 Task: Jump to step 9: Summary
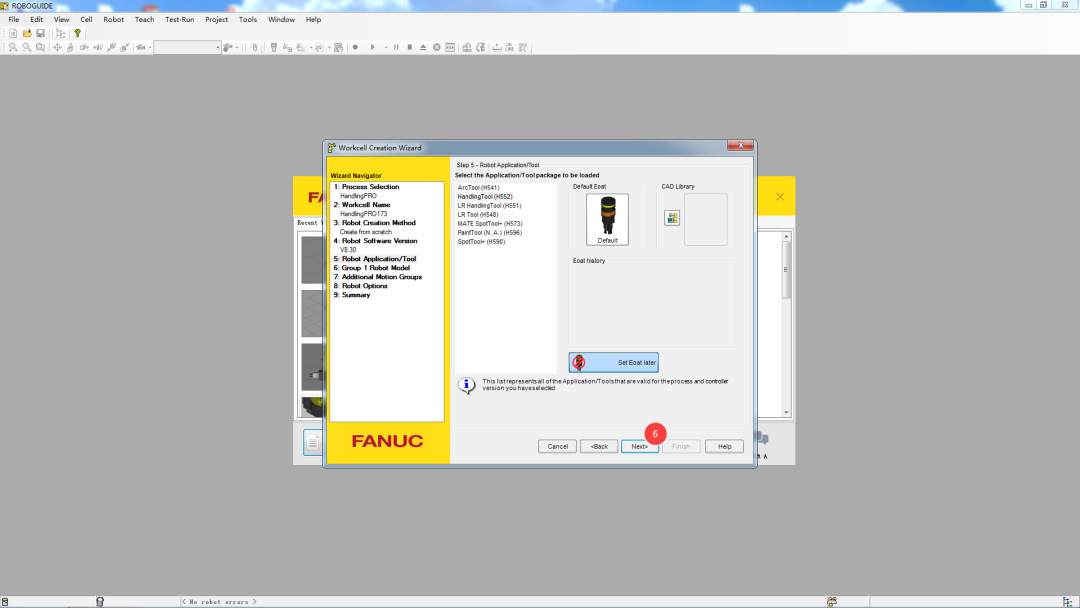coord(352,295)
